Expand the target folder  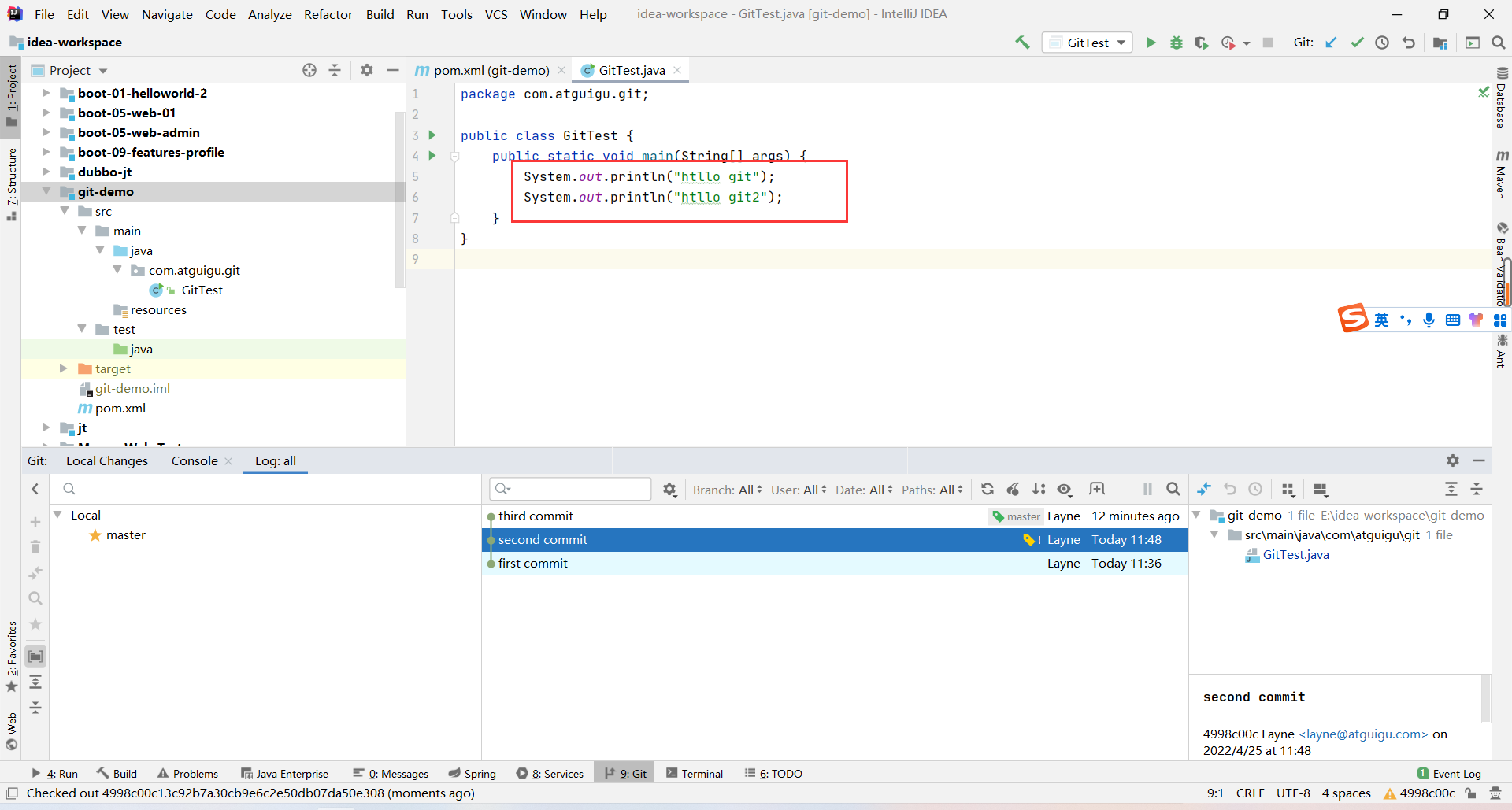64,368
